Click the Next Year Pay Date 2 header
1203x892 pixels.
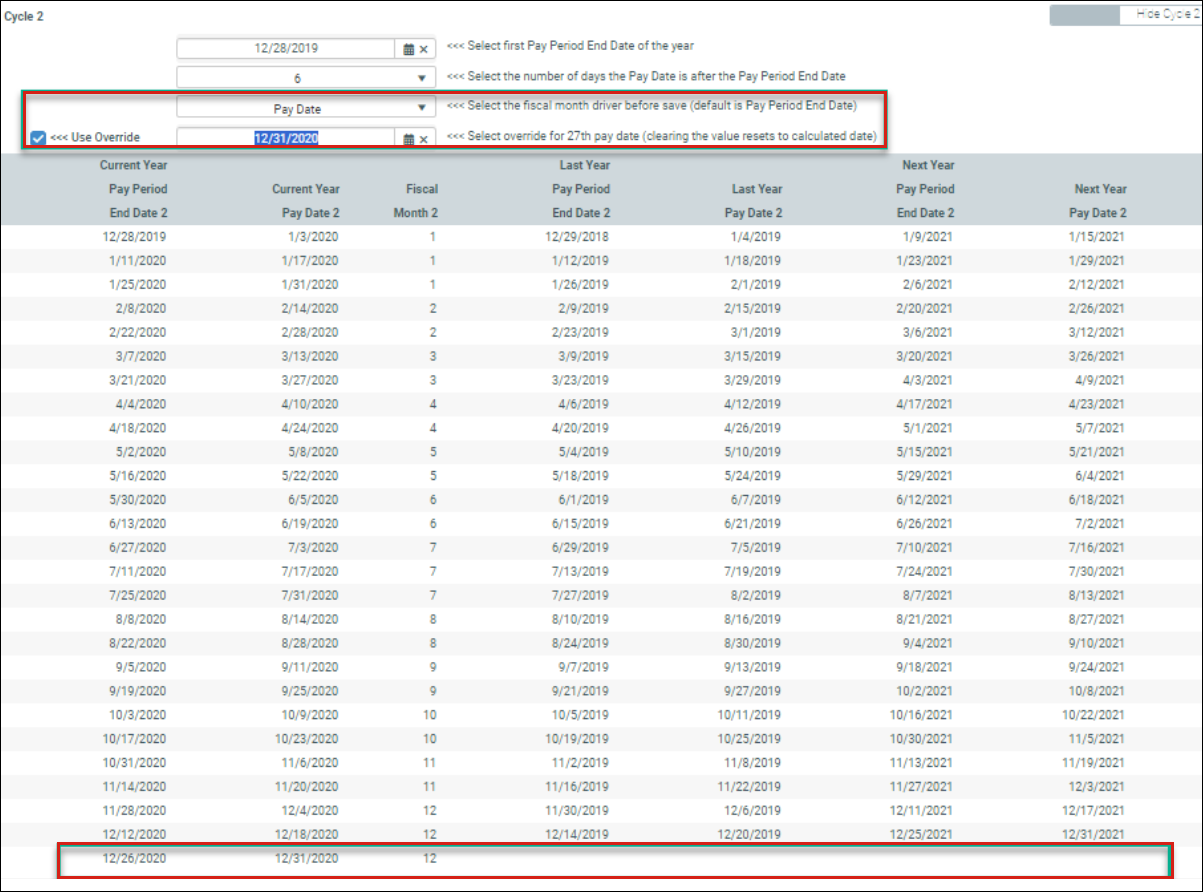(x=1099, y=200)
